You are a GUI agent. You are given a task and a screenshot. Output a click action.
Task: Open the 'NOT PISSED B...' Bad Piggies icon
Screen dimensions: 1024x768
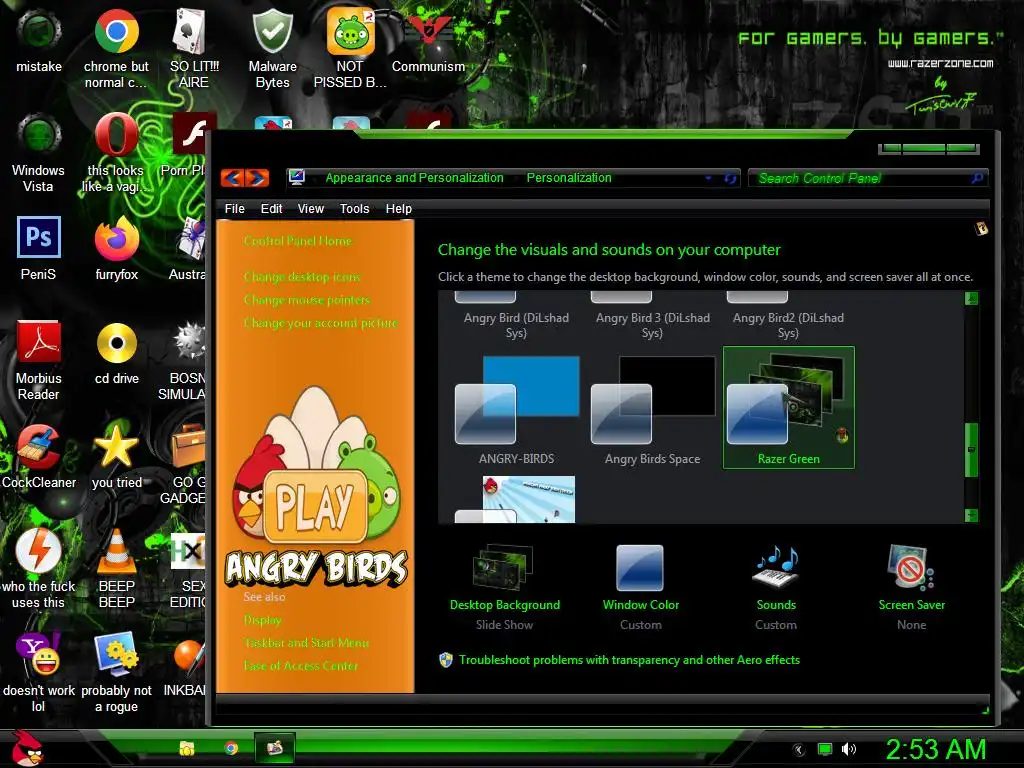(350, 49)
